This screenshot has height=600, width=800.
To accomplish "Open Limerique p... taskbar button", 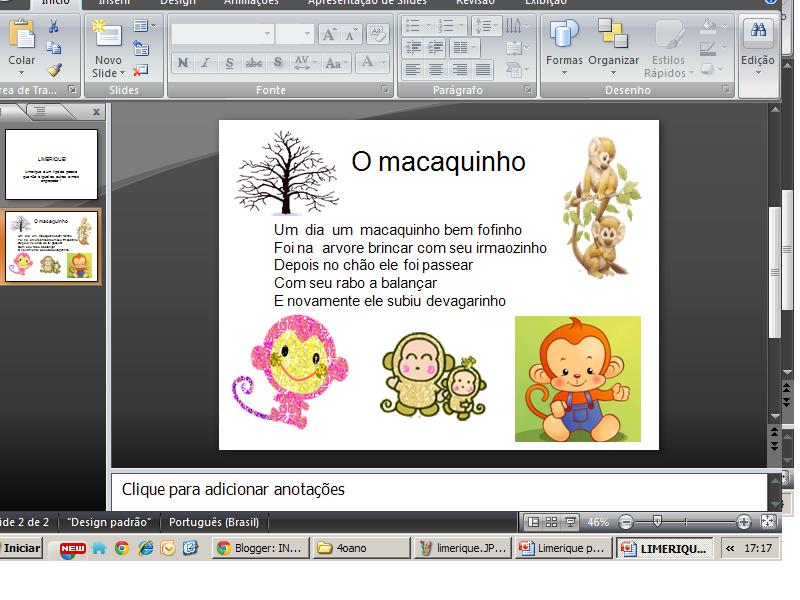I will click(x=563, y=548).
